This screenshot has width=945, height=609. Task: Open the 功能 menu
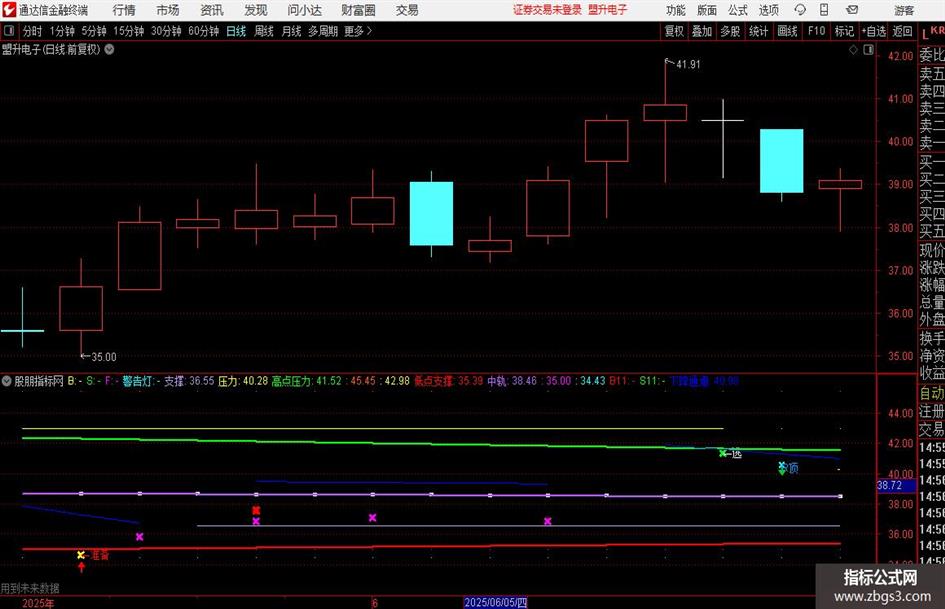click(676, 10)
